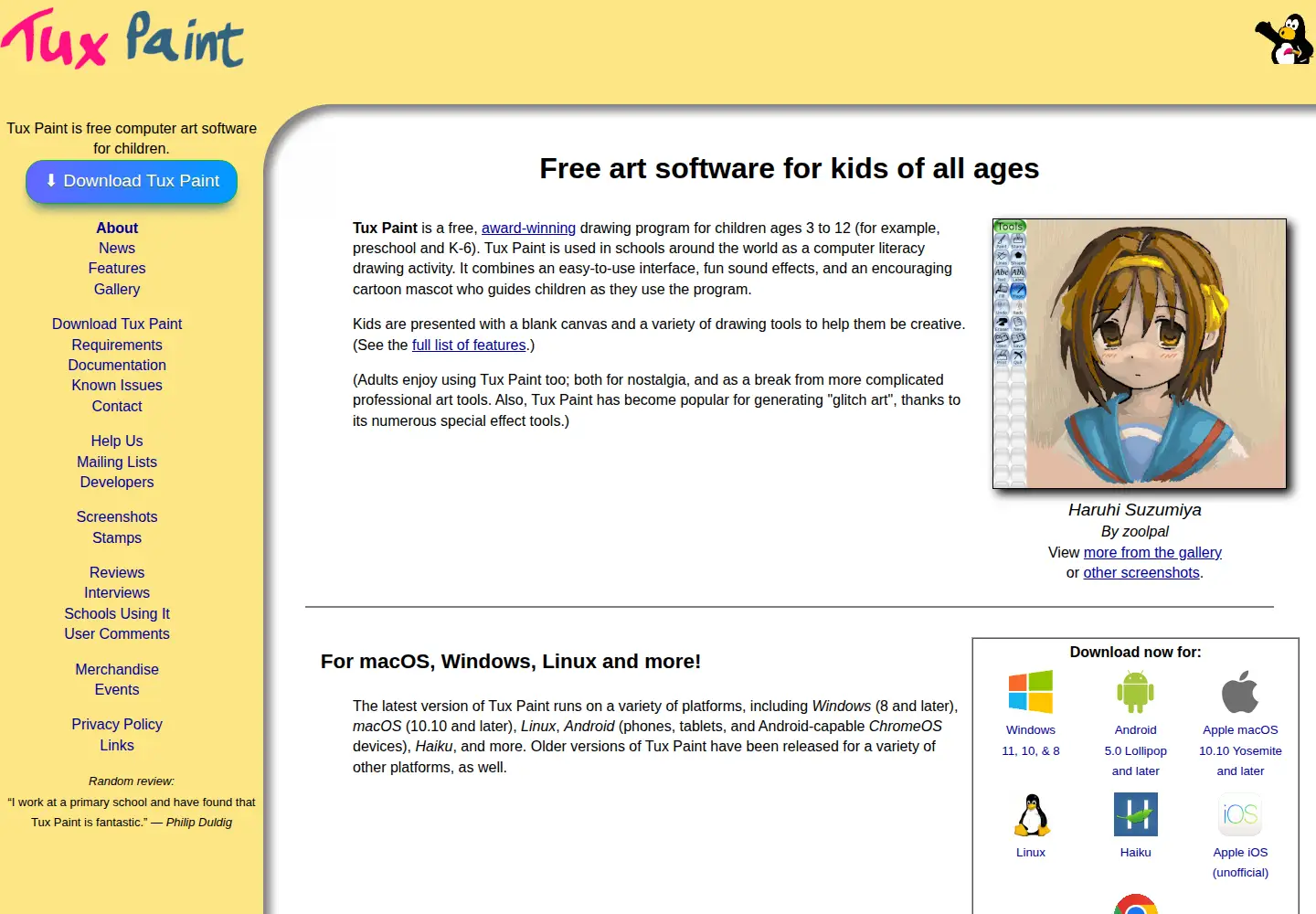The height and width of the screenshot is (914, 1316).
Task: Open Gallery in the sidebar
Action: (117, 289)
